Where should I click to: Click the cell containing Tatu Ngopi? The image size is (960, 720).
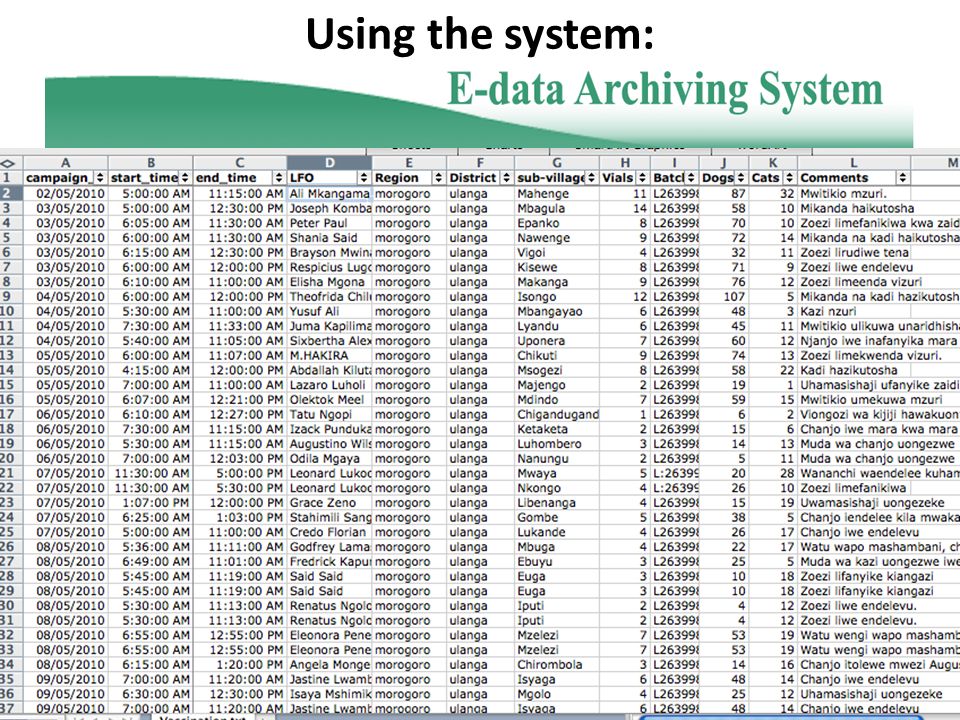(329, 414)
